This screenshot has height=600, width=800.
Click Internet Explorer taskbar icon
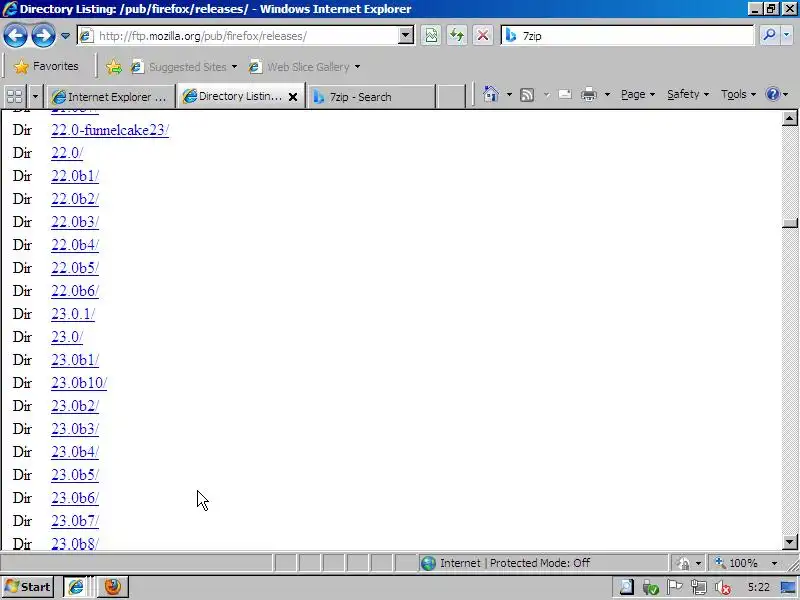coord(76,587)
